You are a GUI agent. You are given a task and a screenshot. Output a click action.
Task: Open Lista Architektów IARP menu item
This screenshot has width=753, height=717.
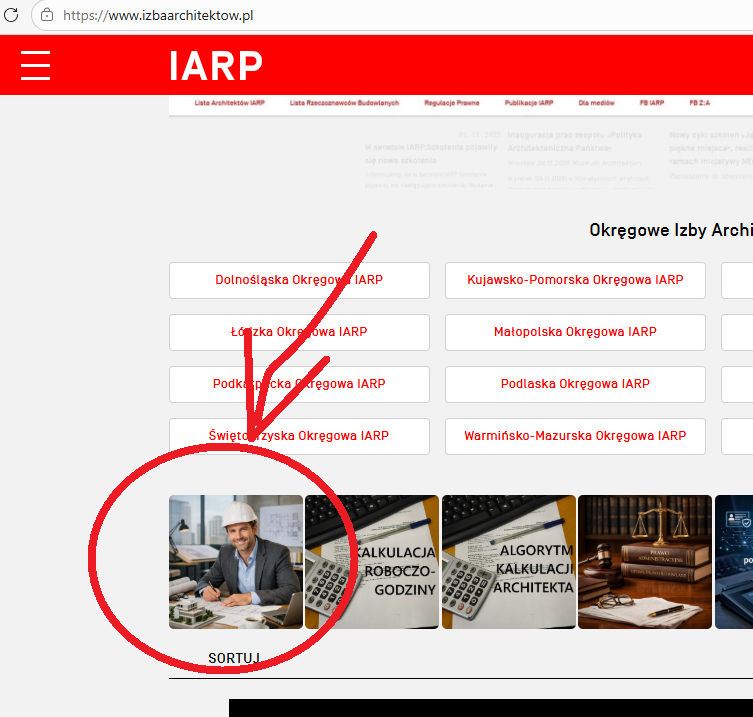click(x=229, y=103)
